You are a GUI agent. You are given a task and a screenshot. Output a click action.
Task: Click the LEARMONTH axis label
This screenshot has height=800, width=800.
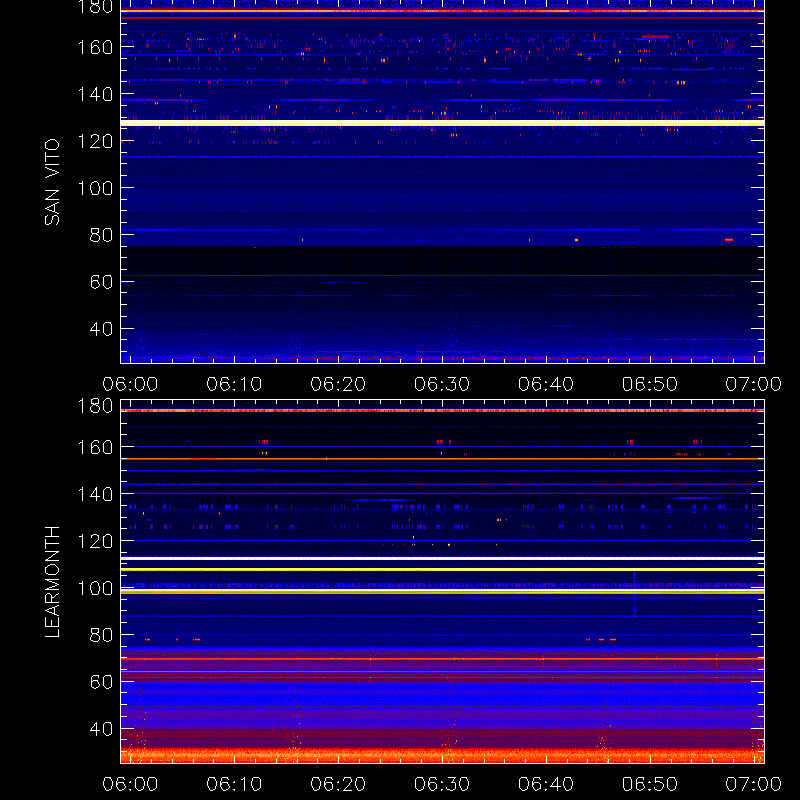(52, 582)
